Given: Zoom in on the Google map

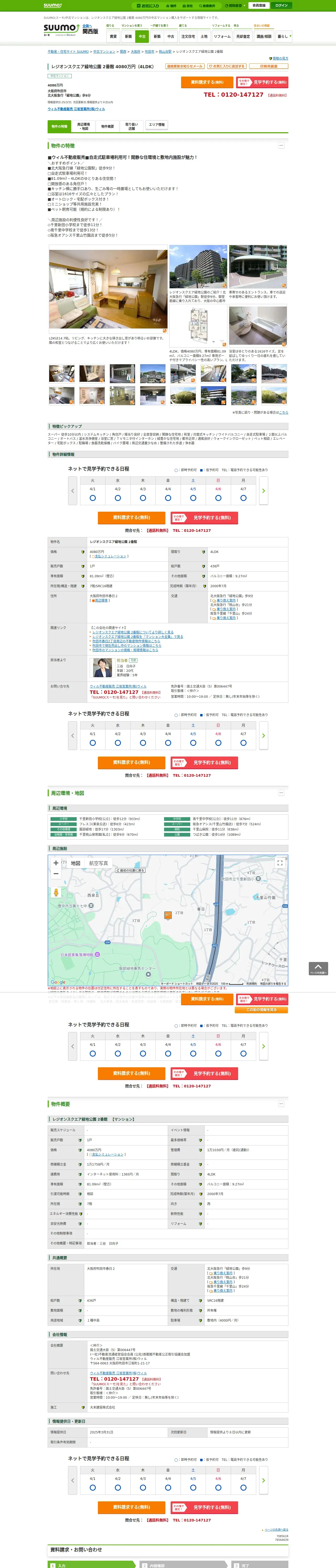Looking at the screenshot, I should tap(56, 863).
